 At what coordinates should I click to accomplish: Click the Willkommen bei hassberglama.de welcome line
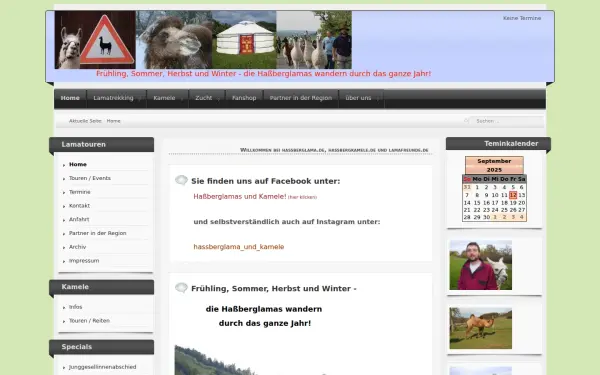point(334,150)
